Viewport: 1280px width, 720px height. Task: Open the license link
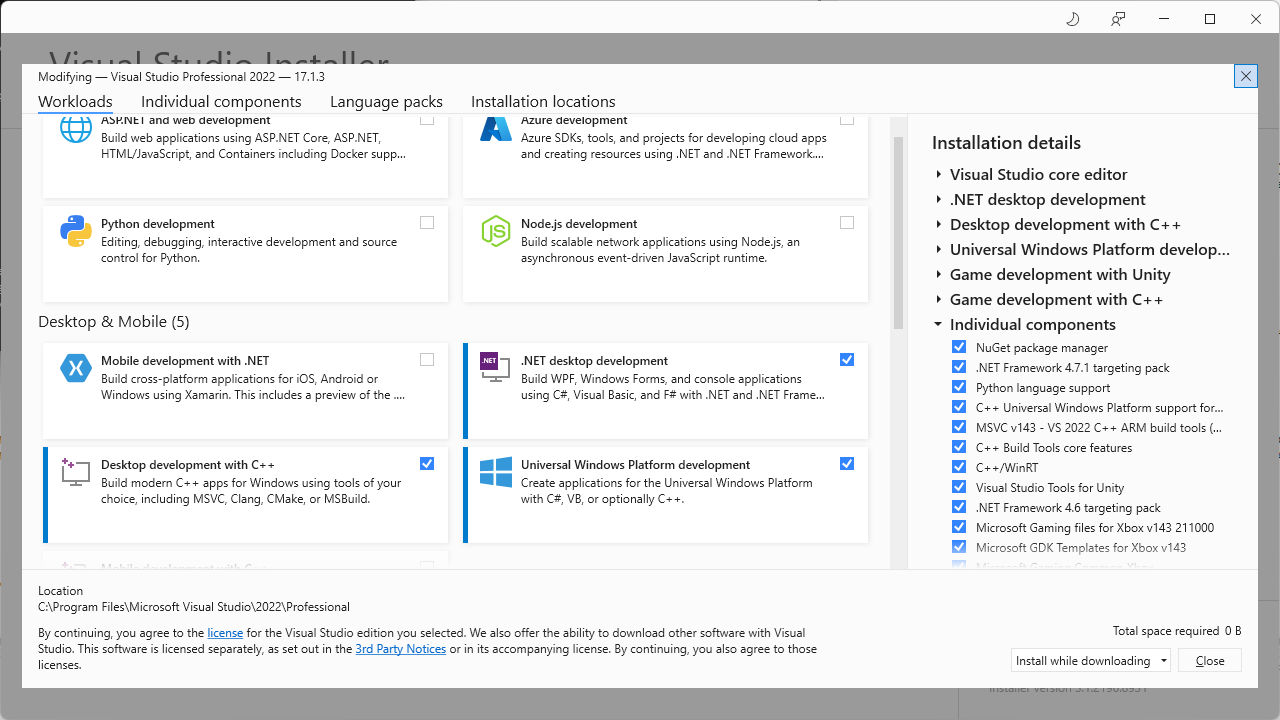[x=225, y=633]
